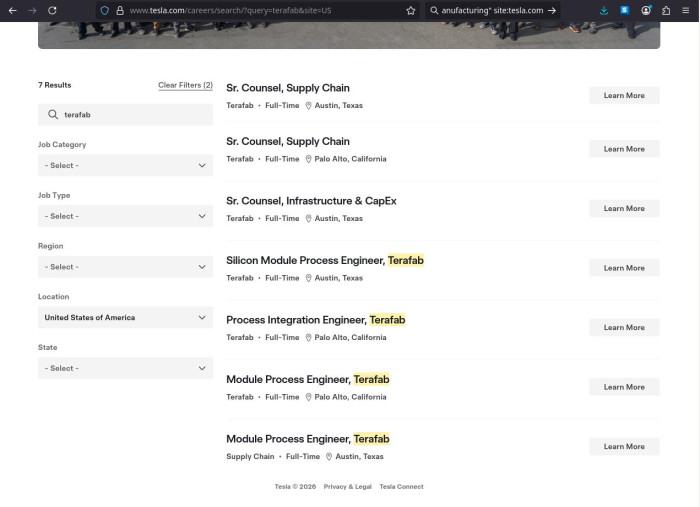Click the terafab job search field
Screen dimensions: 700x507
pyautogui.click(x=130, y=115)
